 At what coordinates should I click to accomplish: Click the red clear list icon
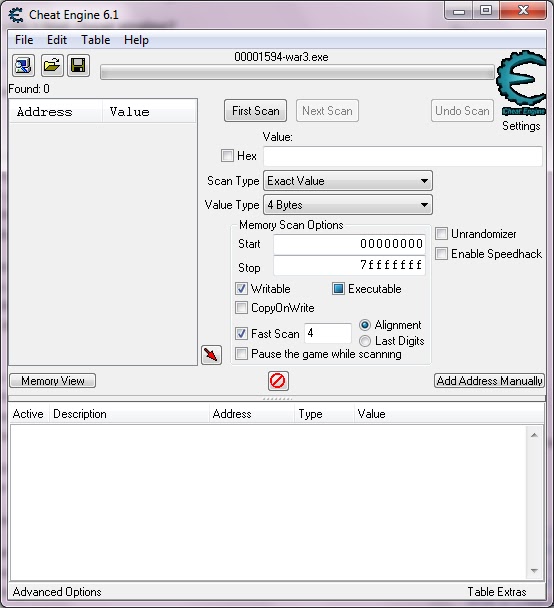click(278, 381)
